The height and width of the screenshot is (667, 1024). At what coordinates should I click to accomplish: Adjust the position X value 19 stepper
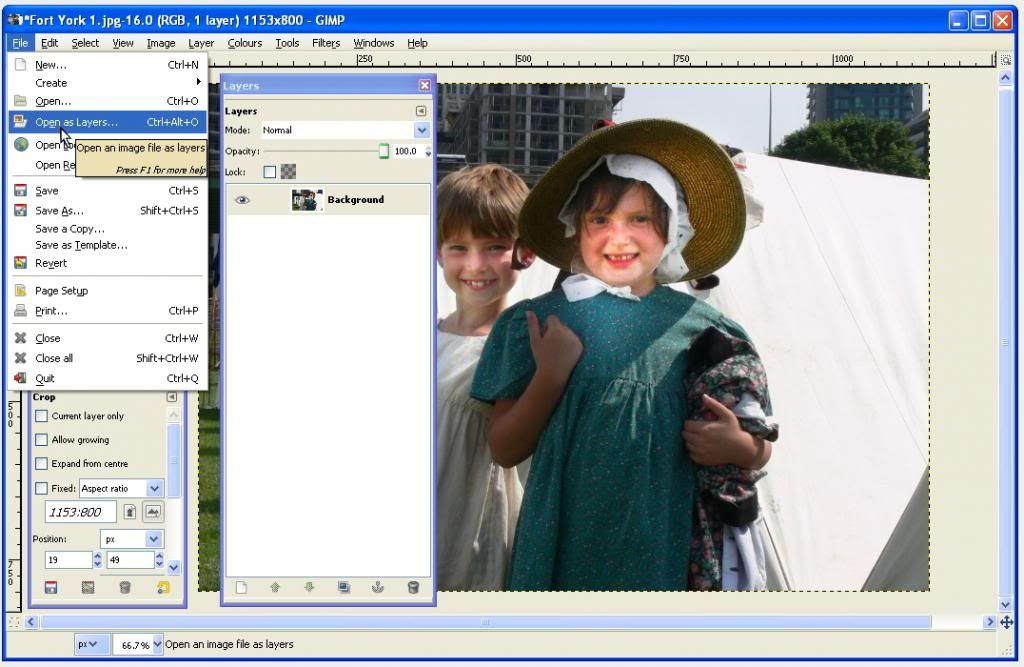pos(97,560)
